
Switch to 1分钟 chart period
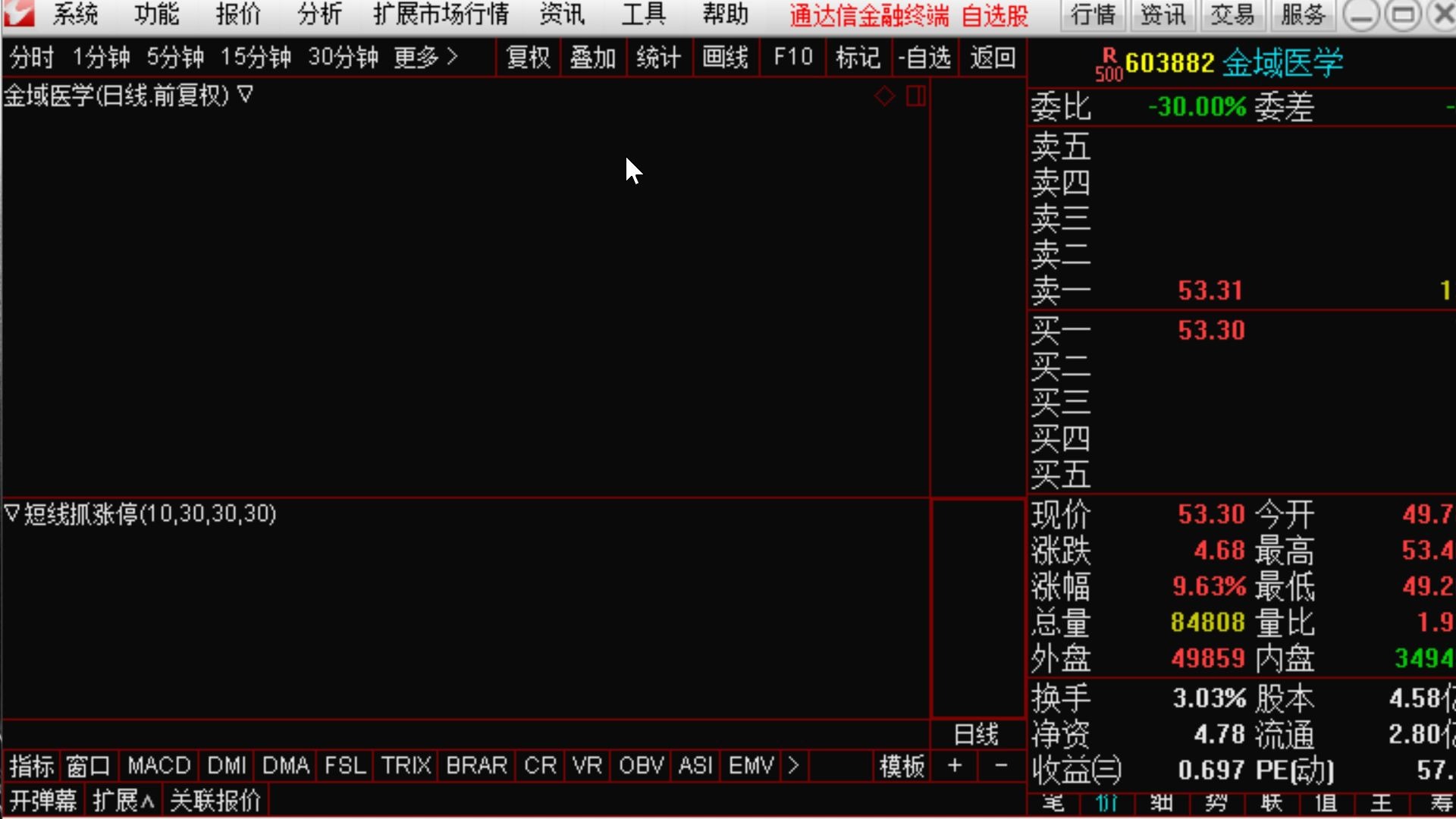101,58
